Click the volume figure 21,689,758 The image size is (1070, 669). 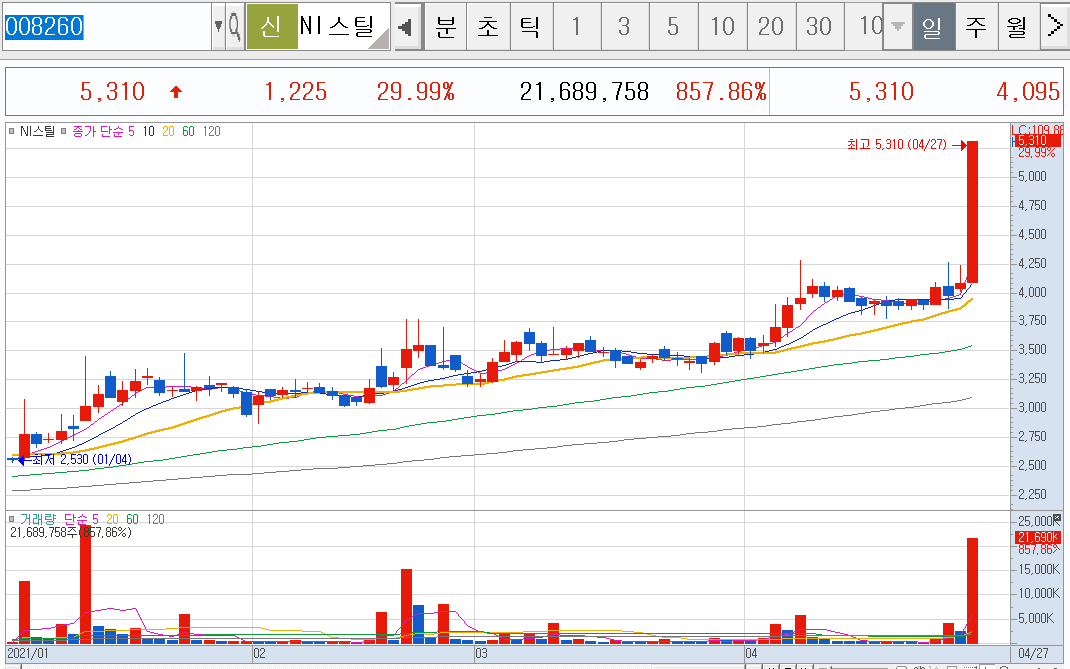click(x=584, y=91)
